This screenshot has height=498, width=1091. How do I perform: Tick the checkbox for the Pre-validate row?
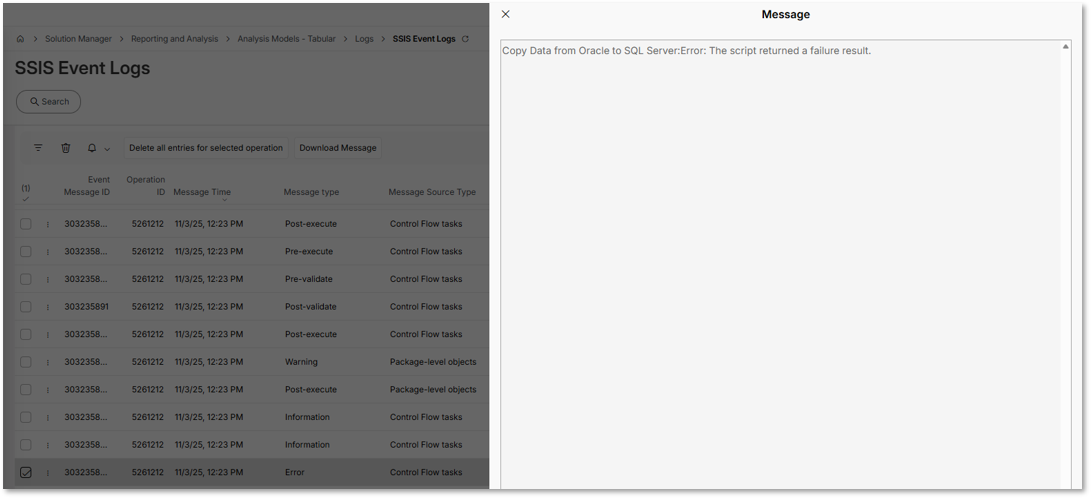26,279
